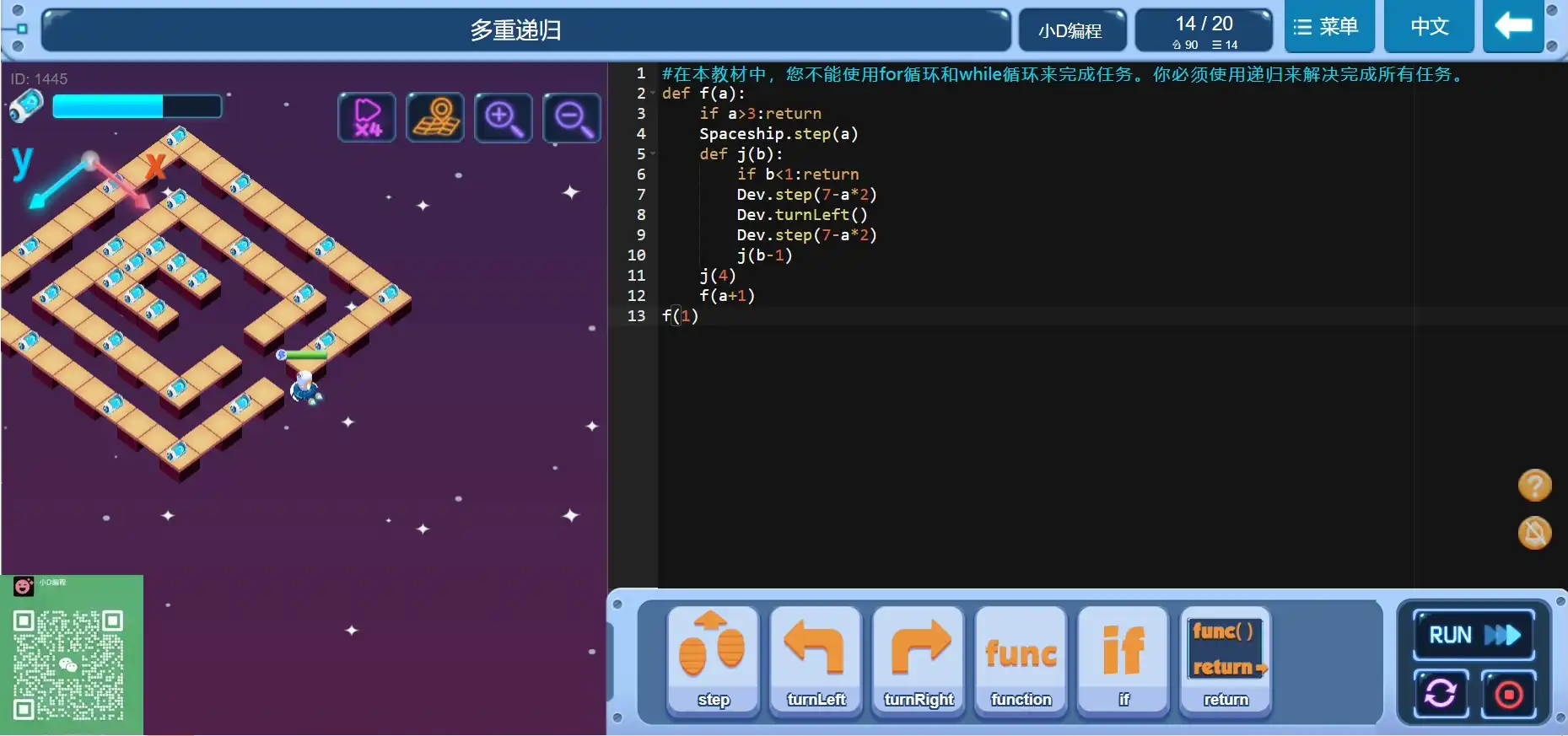The image size is (1568, 736).
Task: Click the map location grid icon
Action: [435, 117]
